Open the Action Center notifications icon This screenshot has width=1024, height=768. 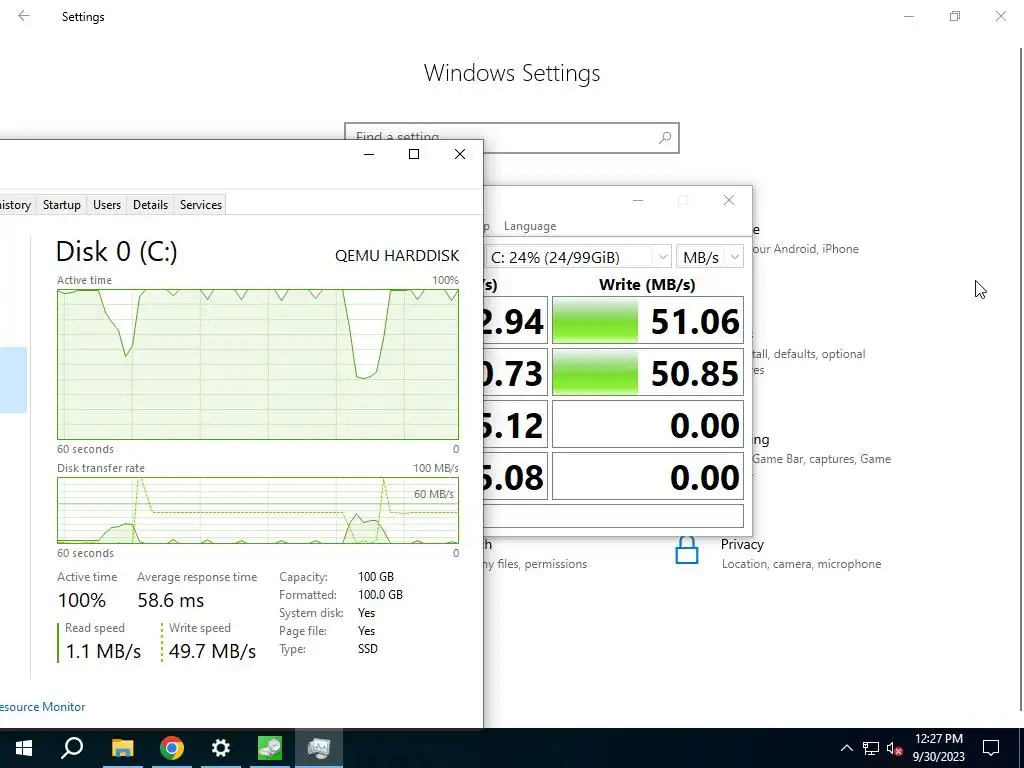point(991,748)
